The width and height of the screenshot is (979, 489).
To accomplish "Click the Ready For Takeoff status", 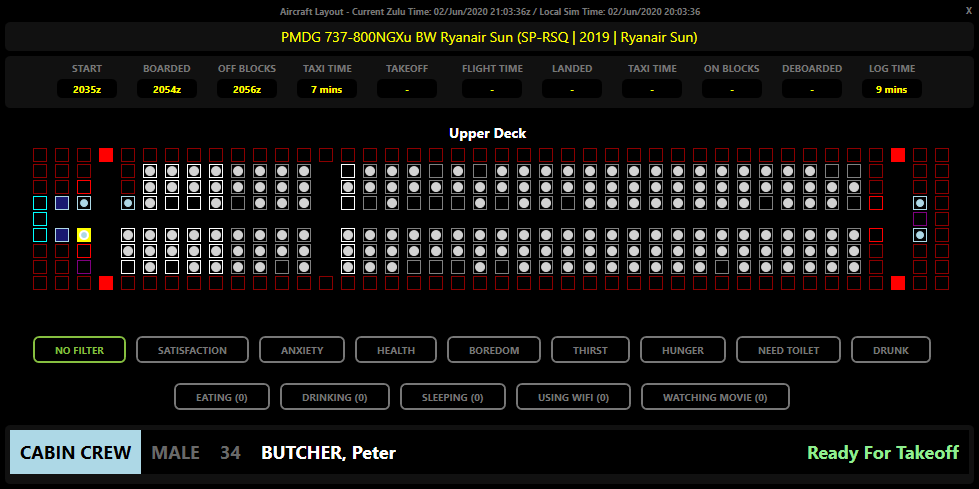I will tap(883, 452).
